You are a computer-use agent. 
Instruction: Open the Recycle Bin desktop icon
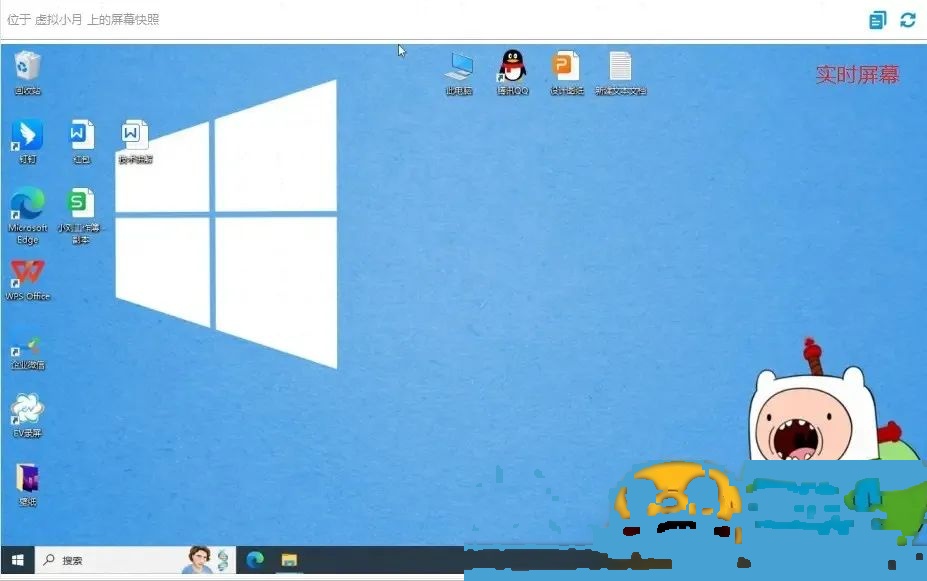pyautogui.click(x=27, y=73)
